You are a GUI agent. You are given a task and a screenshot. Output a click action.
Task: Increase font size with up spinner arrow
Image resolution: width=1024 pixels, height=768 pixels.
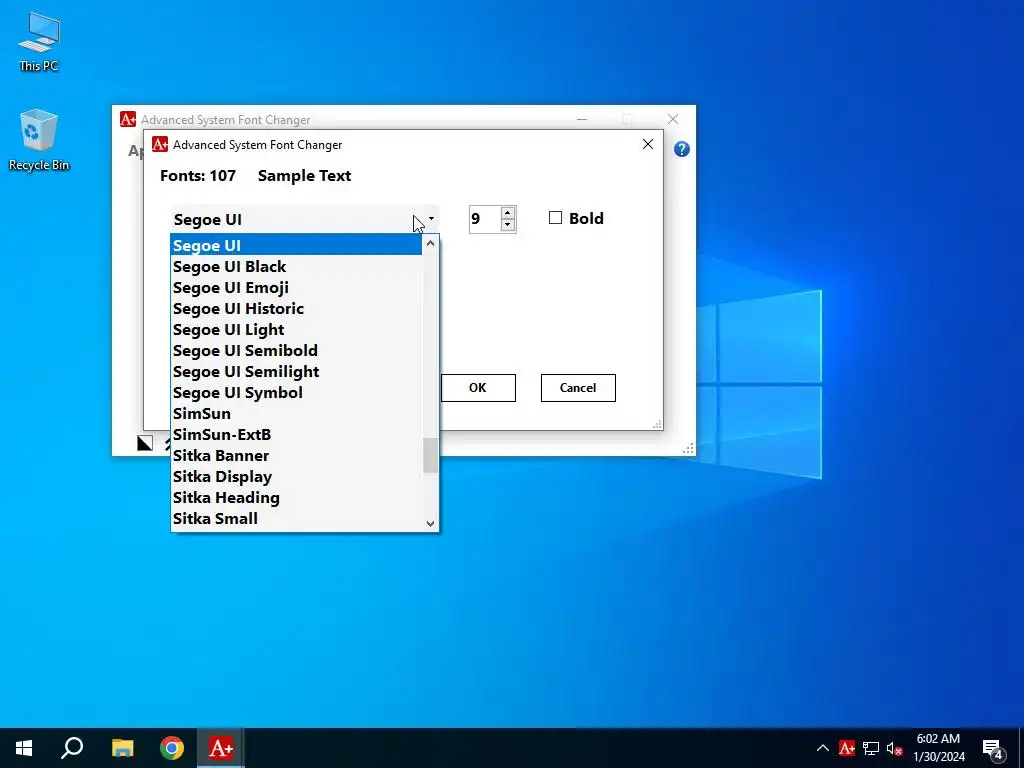tap(507, 213)
